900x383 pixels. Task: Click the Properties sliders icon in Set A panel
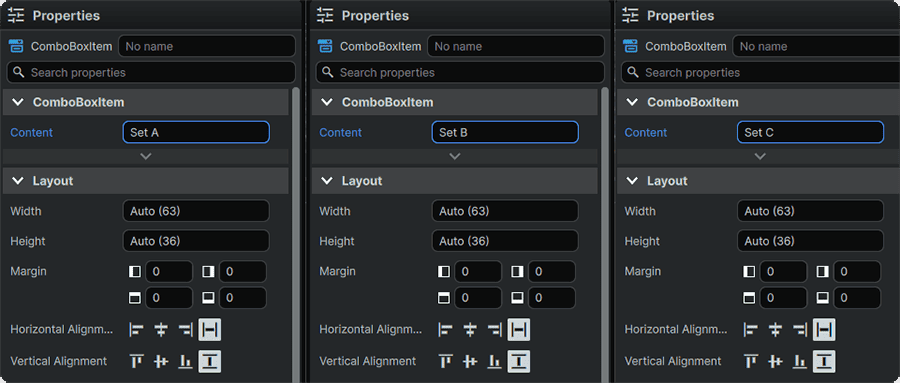point(16,16)
